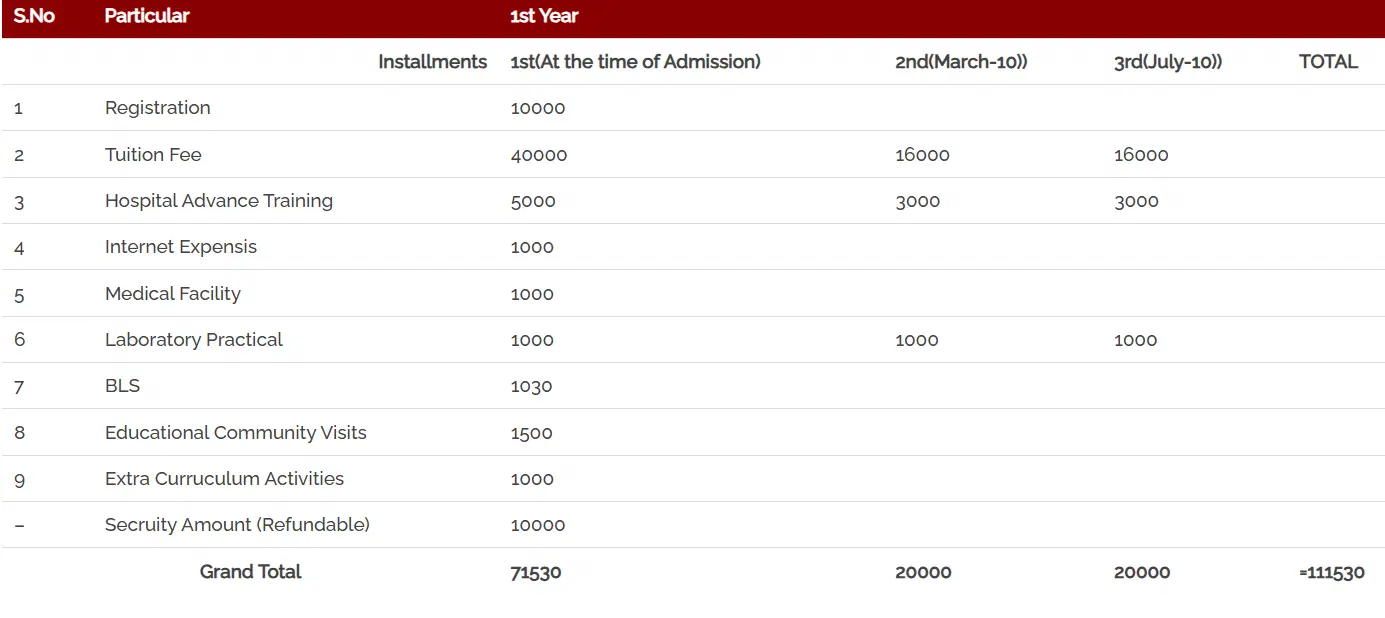Viewport: 1385px width, 618px height.
Task: Click the BLS amount 1030
Action: (x=531, y=386)
